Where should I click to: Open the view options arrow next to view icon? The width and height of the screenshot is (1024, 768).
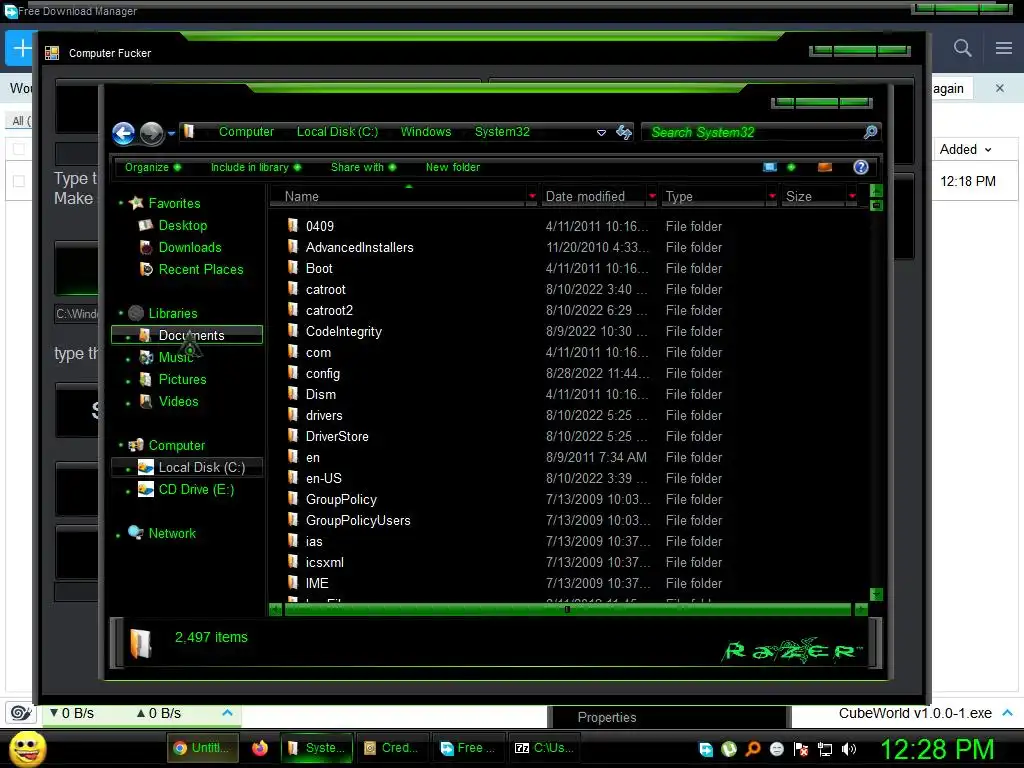(x=792, y=167)
